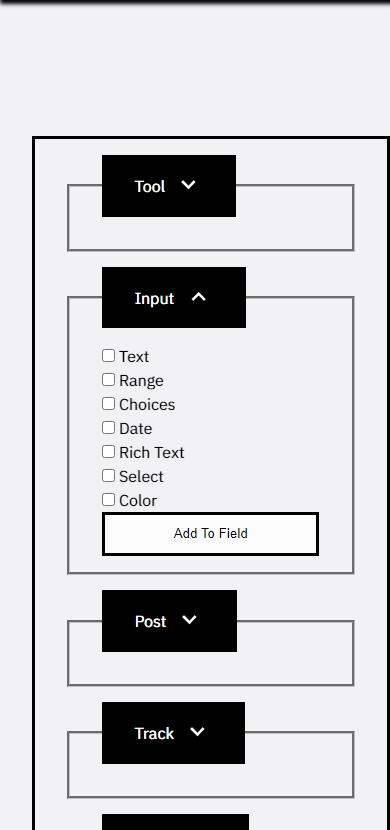The width and height of the screenshot is (390, 830).
Task: Click the Add To Field button
Action: 210,534
